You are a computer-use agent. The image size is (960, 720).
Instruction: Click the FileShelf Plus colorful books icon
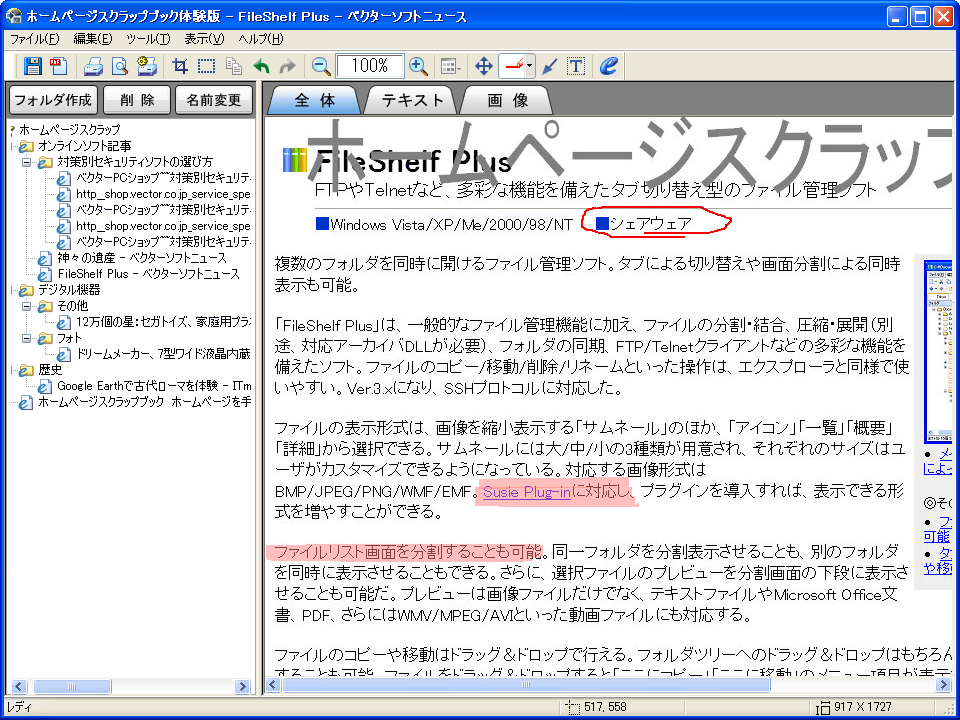(294, 160)
